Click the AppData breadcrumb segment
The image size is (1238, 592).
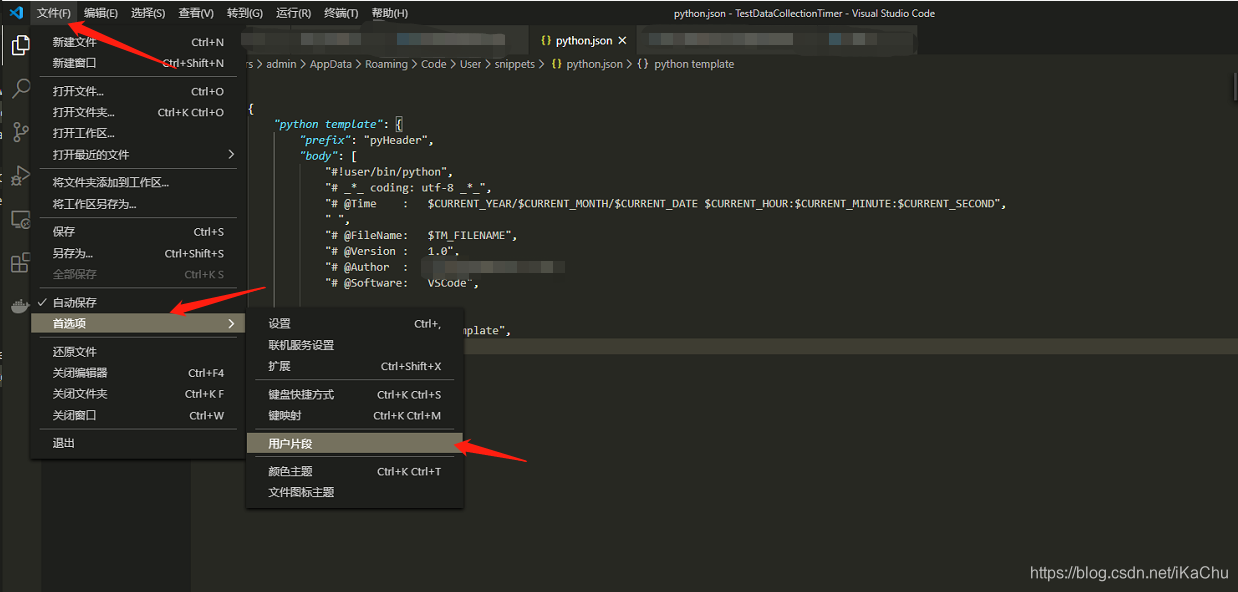tap(331, 64)
